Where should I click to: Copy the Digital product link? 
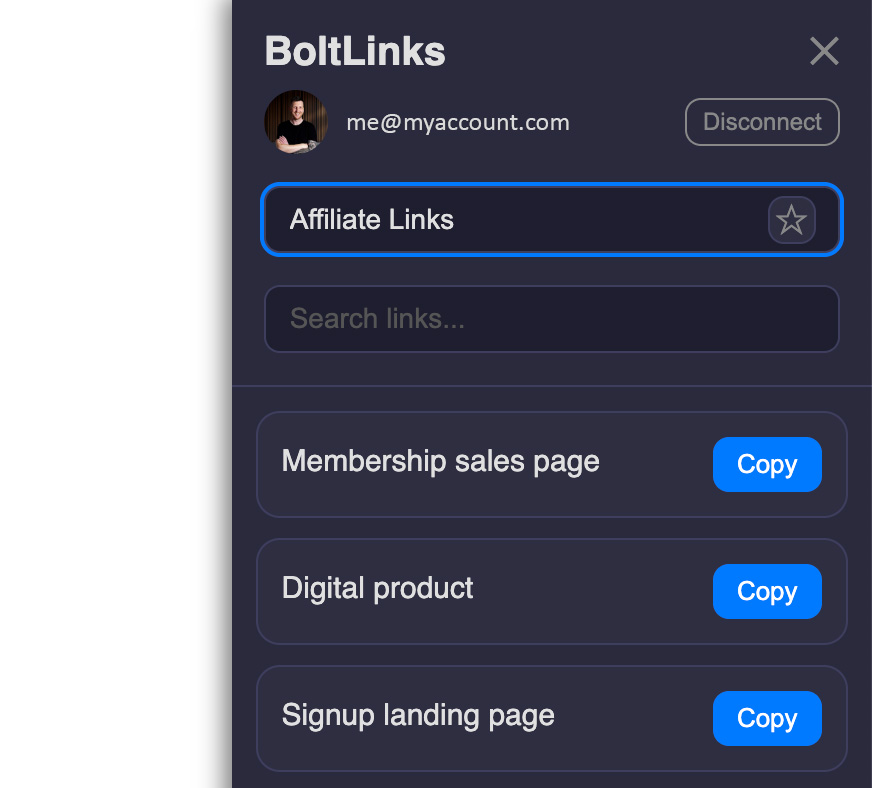(x=767, y=591)
